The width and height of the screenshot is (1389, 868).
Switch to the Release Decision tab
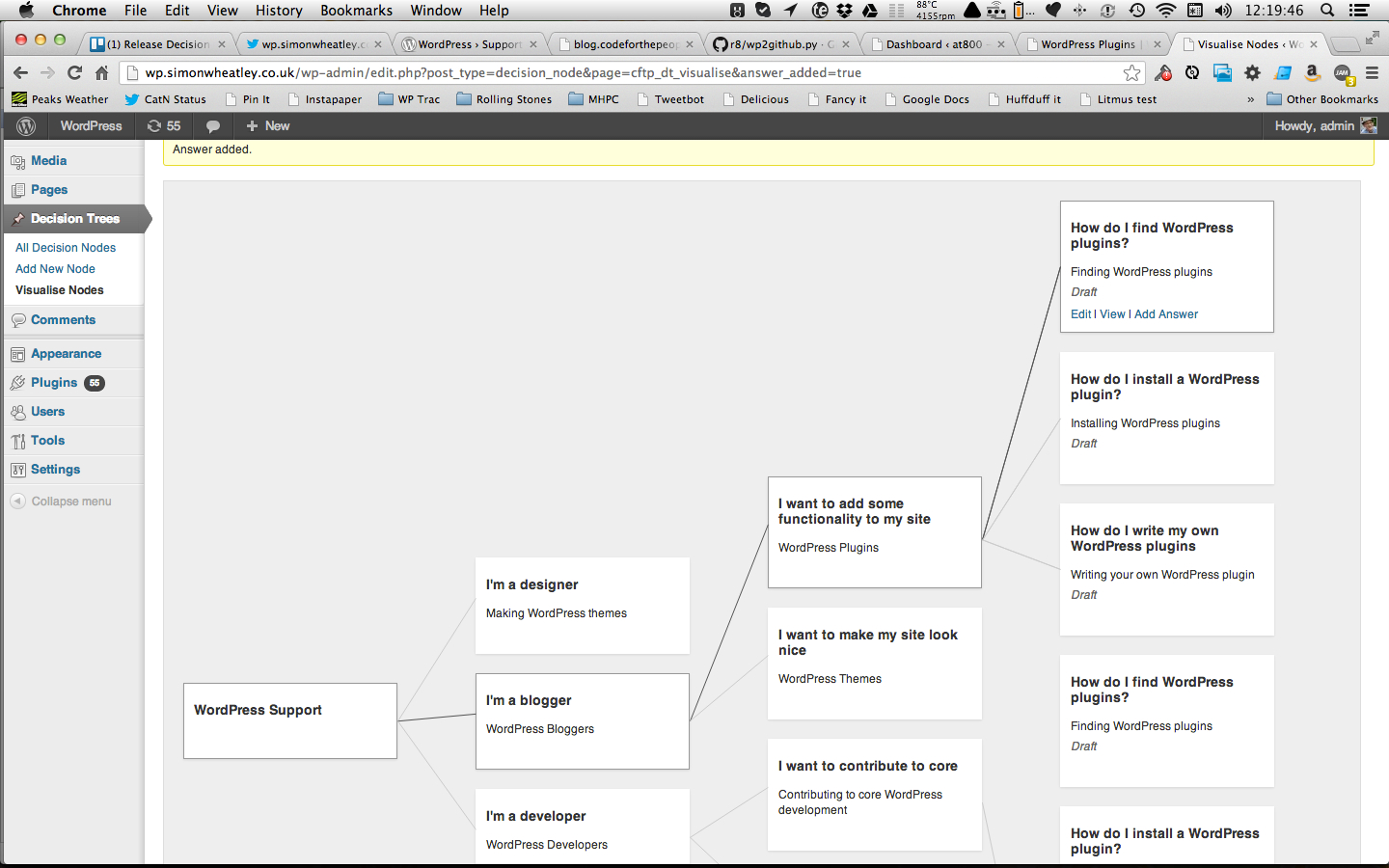click(x=157, y=44)
